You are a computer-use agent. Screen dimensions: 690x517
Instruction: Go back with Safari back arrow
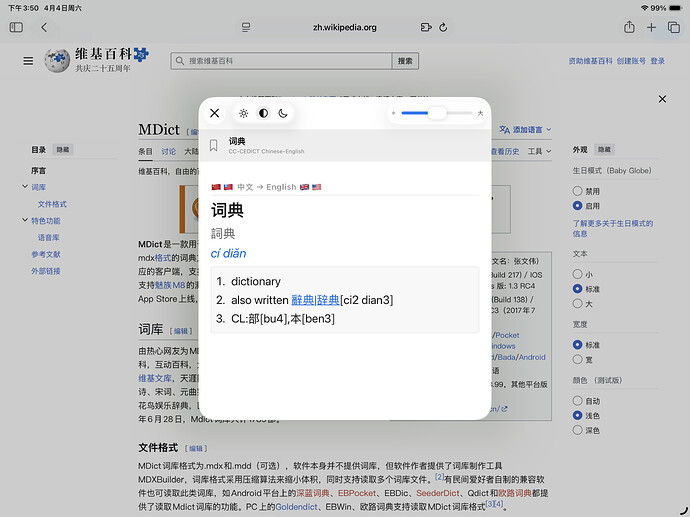pos(44,27)
